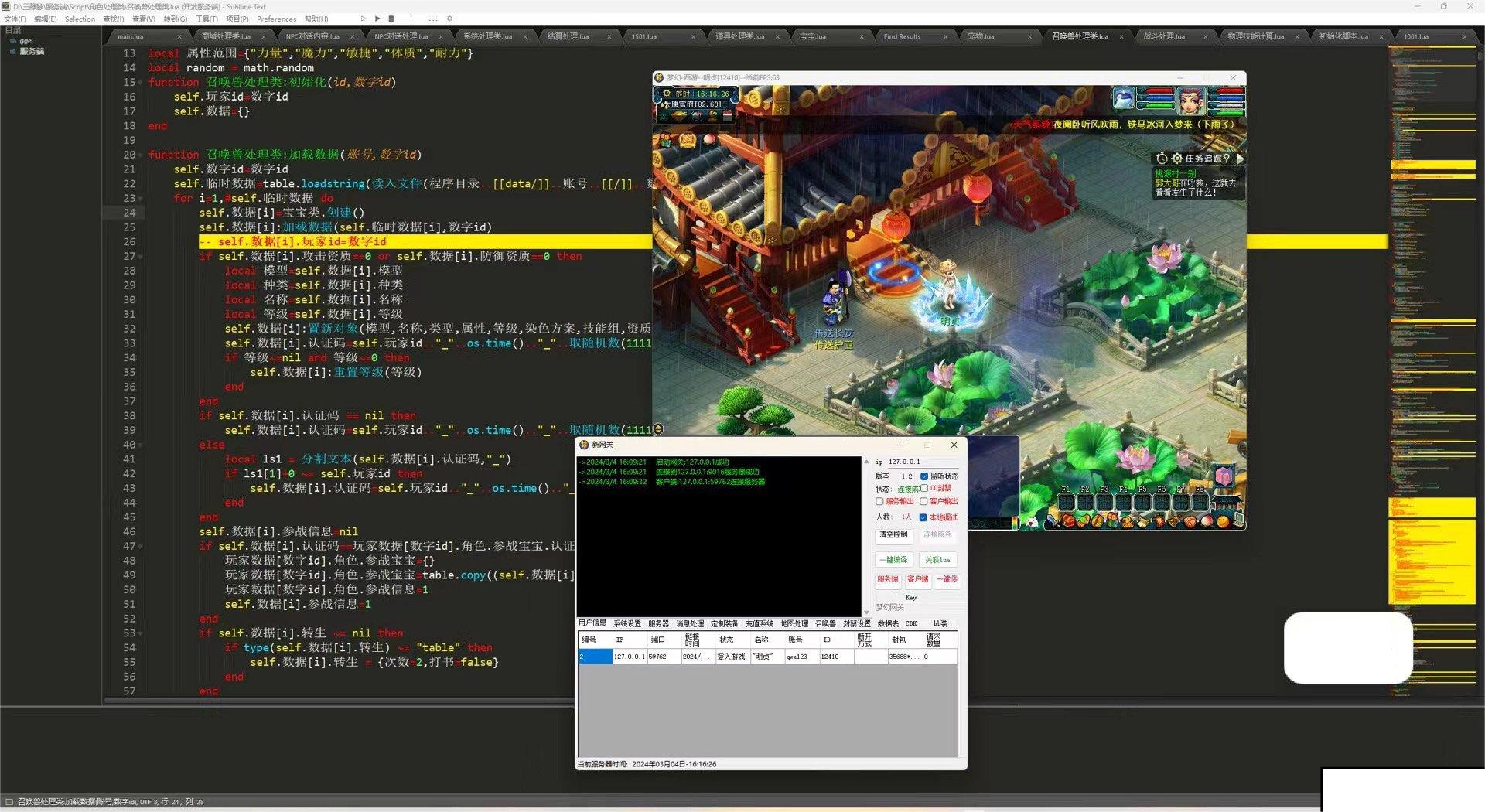The height and width of the screenshot is (812, 1485).
Task: Click the scroll icon in game bottom toolbar
Action: 1143,523
